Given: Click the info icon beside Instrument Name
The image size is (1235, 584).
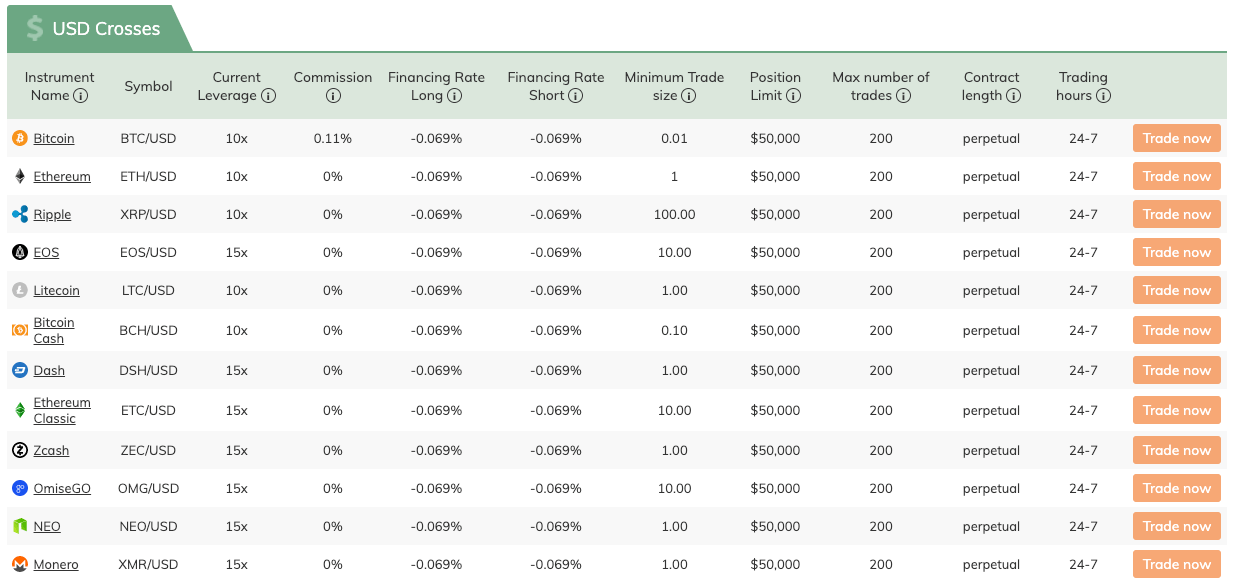Looking at the screenshot, I should click(x=81, y=96).
